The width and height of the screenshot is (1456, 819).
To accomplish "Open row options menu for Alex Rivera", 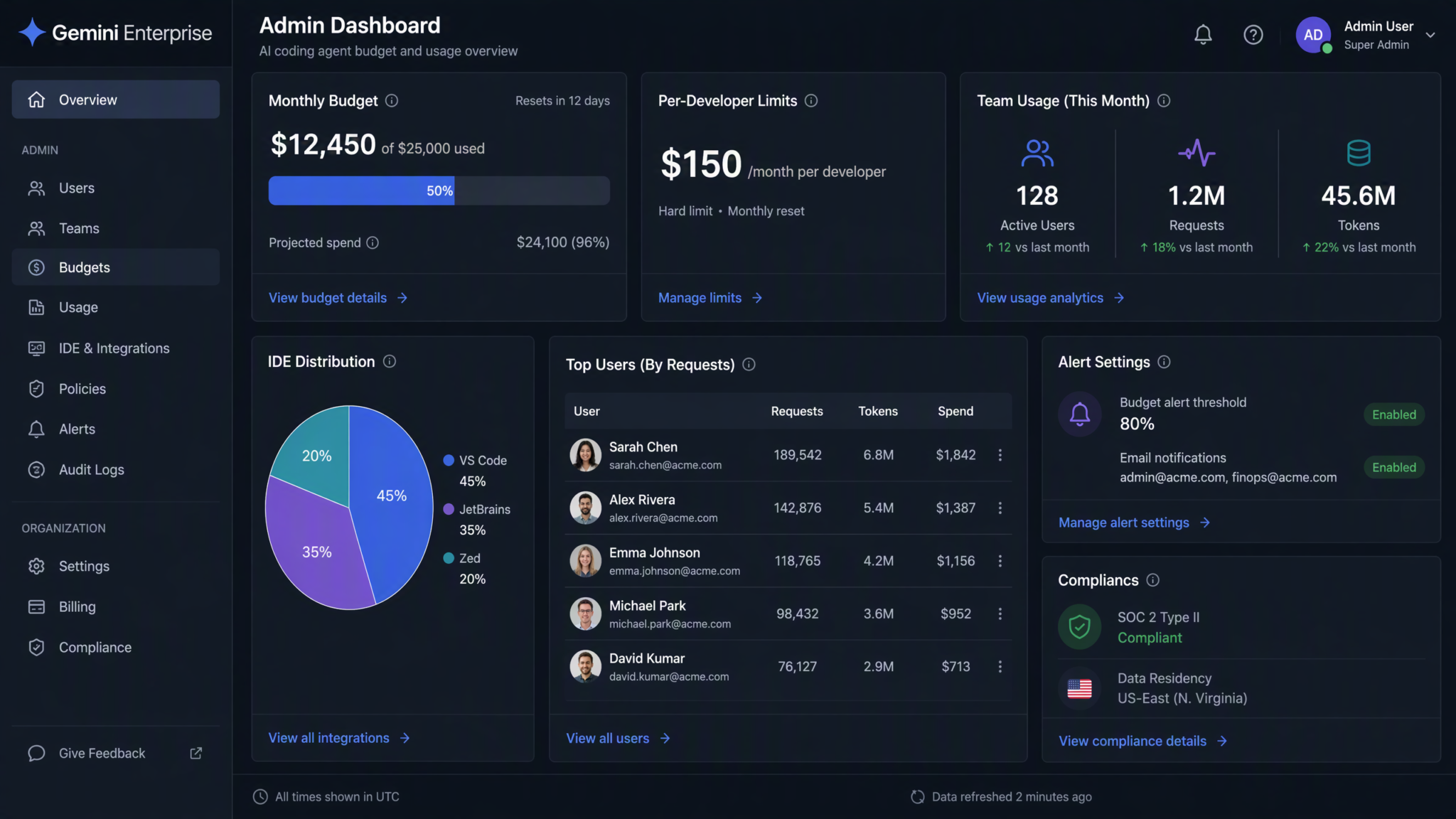I will [x=1000, y=508].
